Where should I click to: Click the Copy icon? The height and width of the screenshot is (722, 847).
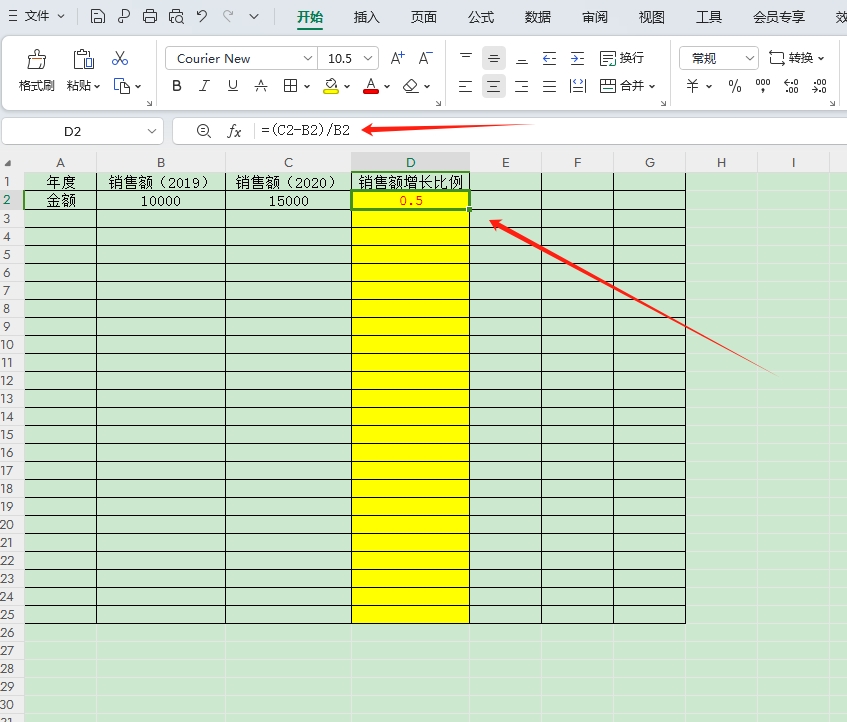[x=122, y=86]
